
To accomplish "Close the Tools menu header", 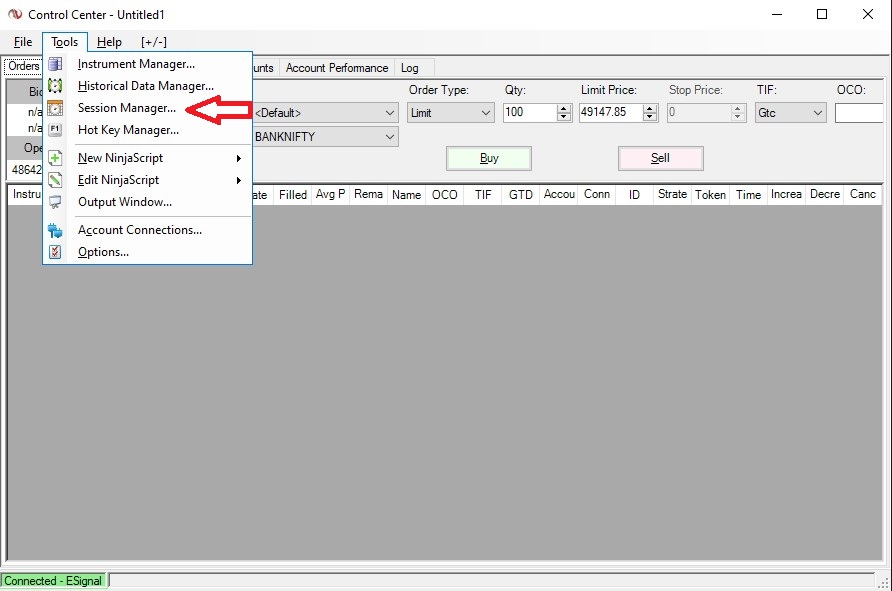I will pos(64,42).
